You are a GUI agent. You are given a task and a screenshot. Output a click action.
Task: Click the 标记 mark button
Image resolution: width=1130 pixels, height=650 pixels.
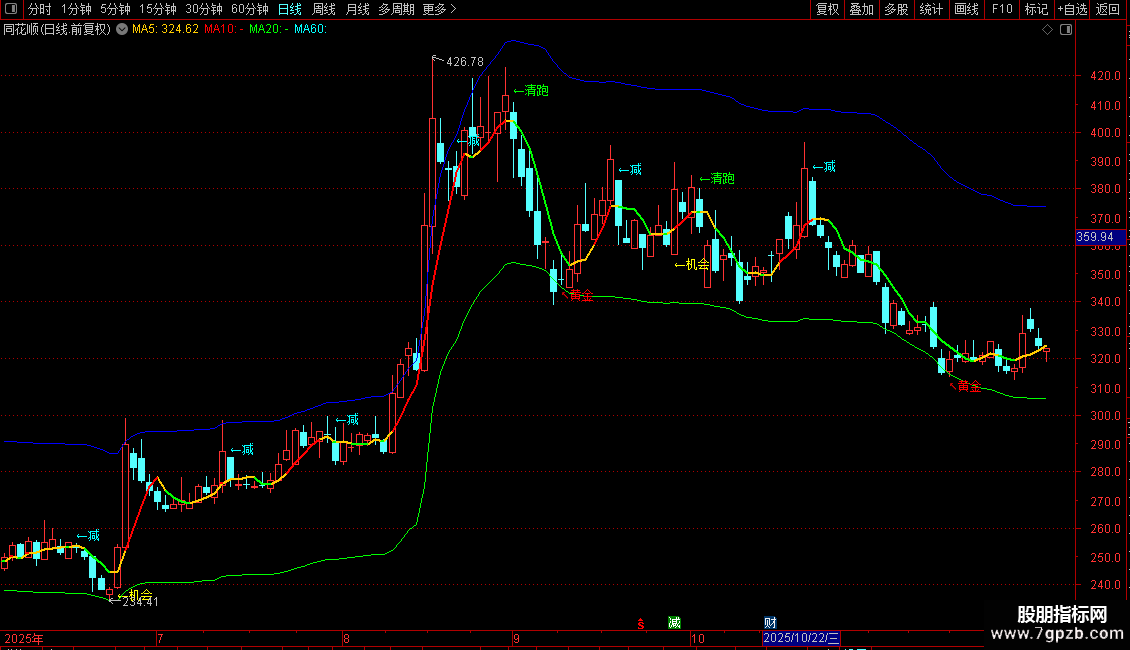(x=1036, y=9)
